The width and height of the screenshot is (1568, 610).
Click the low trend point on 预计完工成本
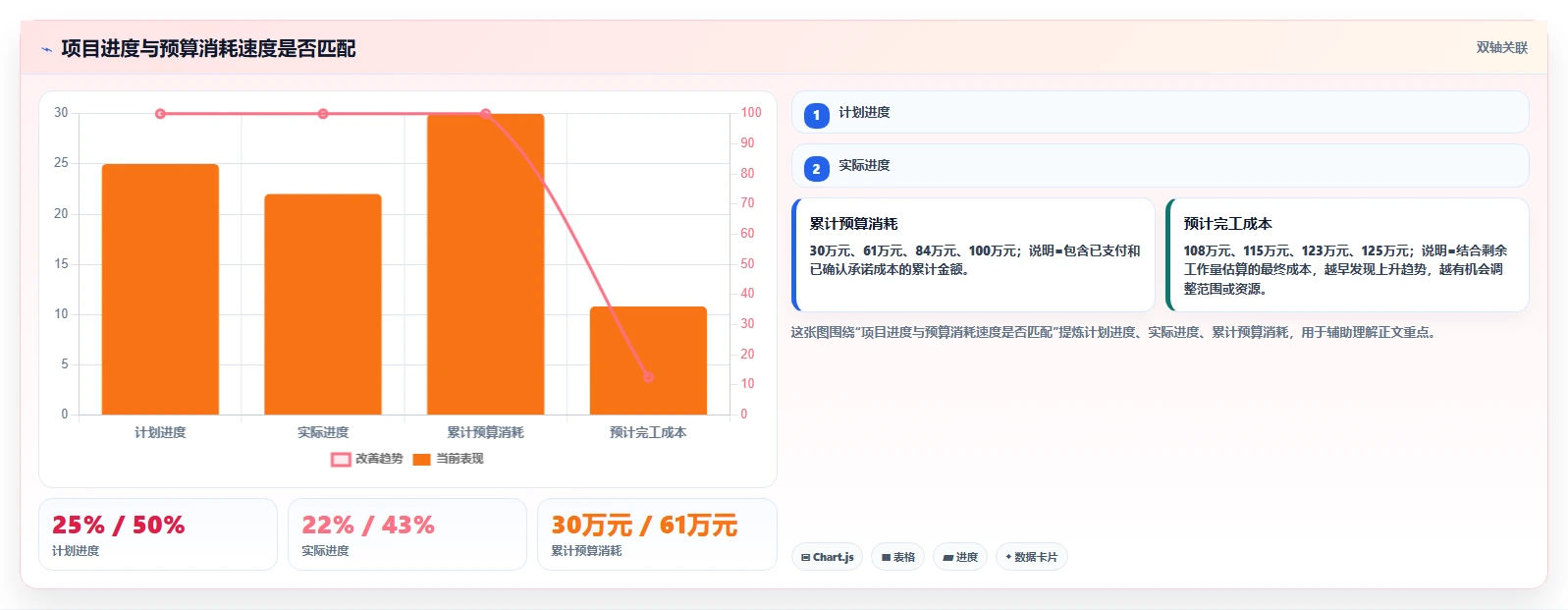click(x=648, y=377)
